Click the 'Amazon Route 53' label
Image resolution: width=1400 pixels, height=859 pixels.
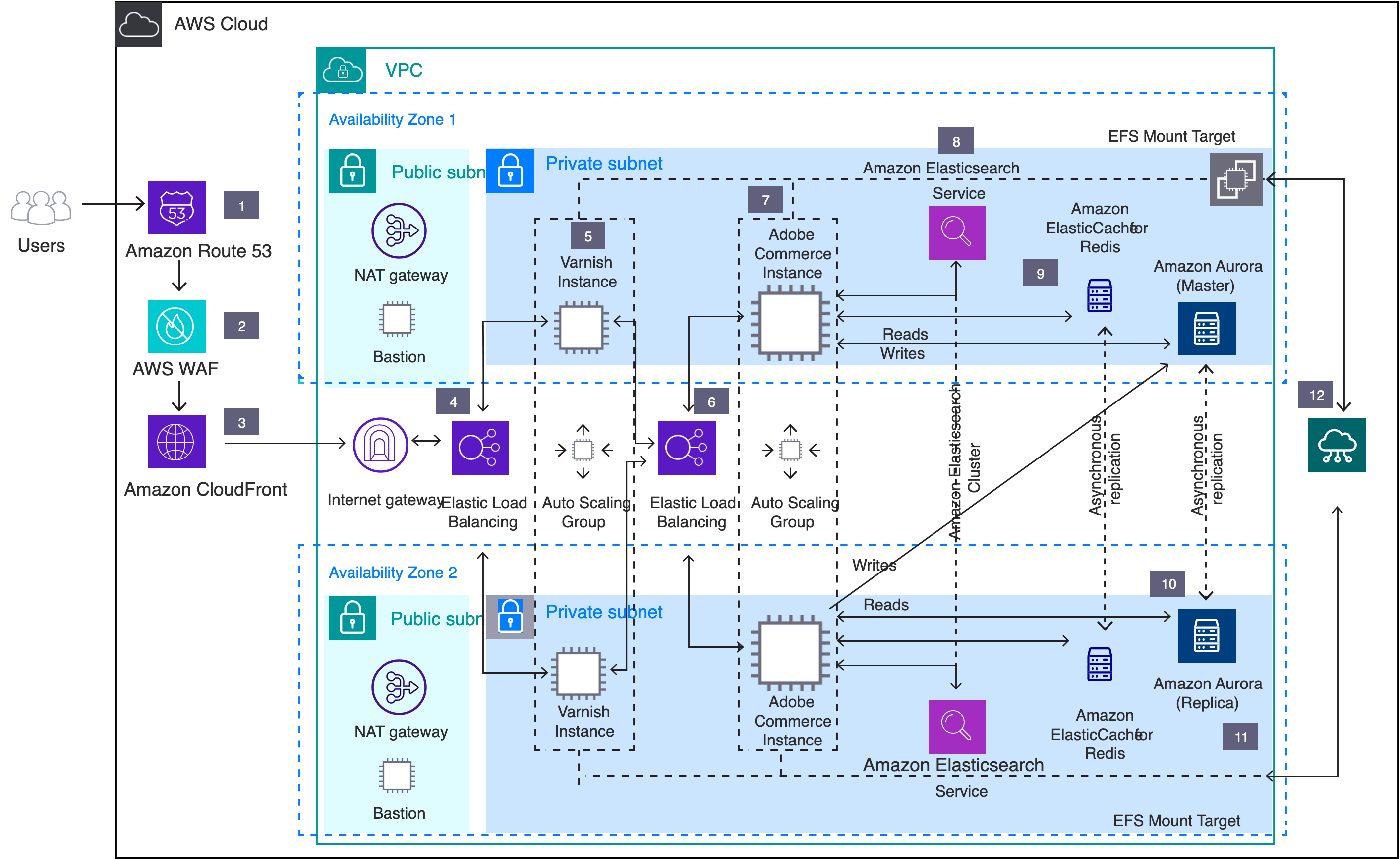point(198,251)
